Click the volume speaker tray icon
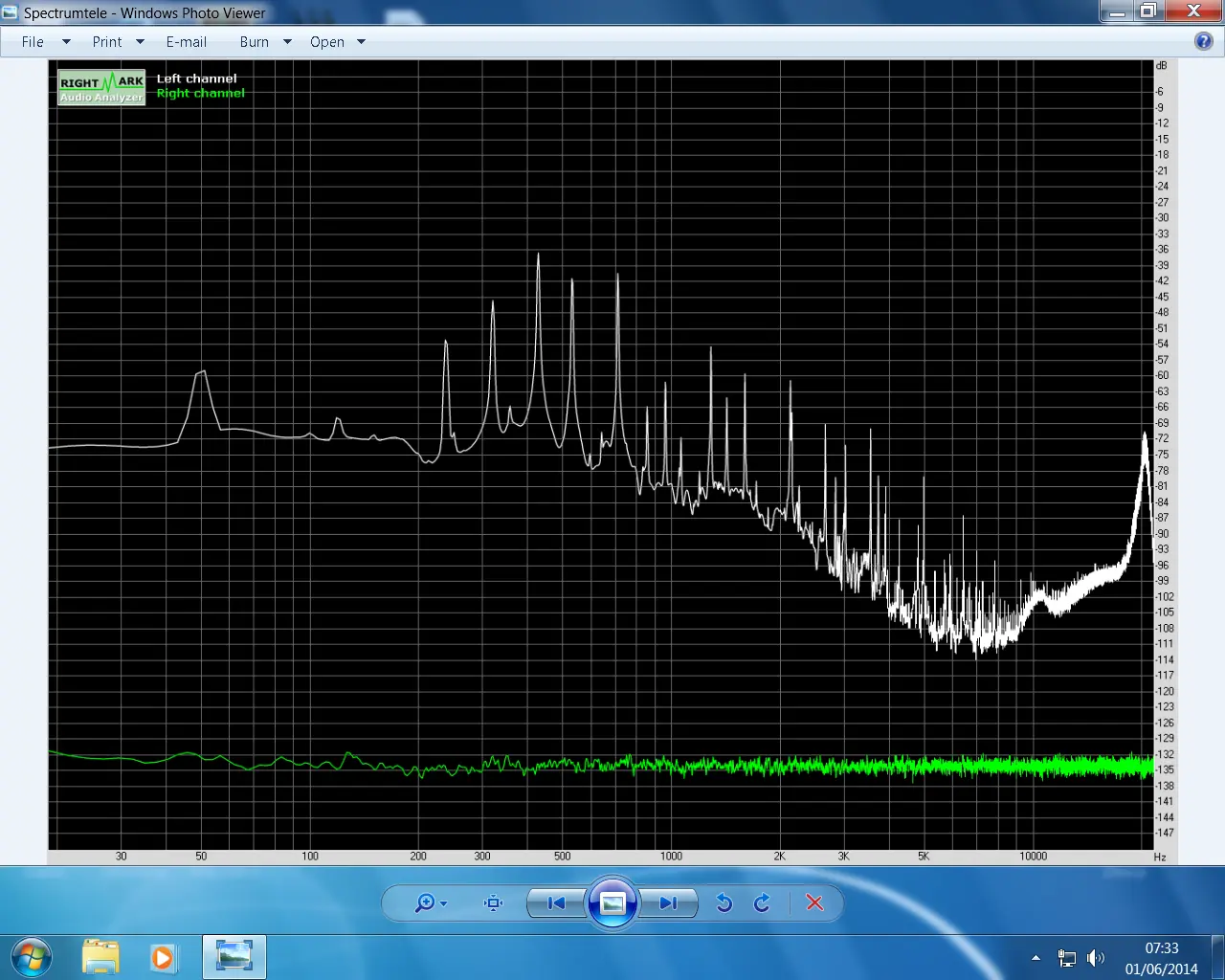 pos(1096,957)
